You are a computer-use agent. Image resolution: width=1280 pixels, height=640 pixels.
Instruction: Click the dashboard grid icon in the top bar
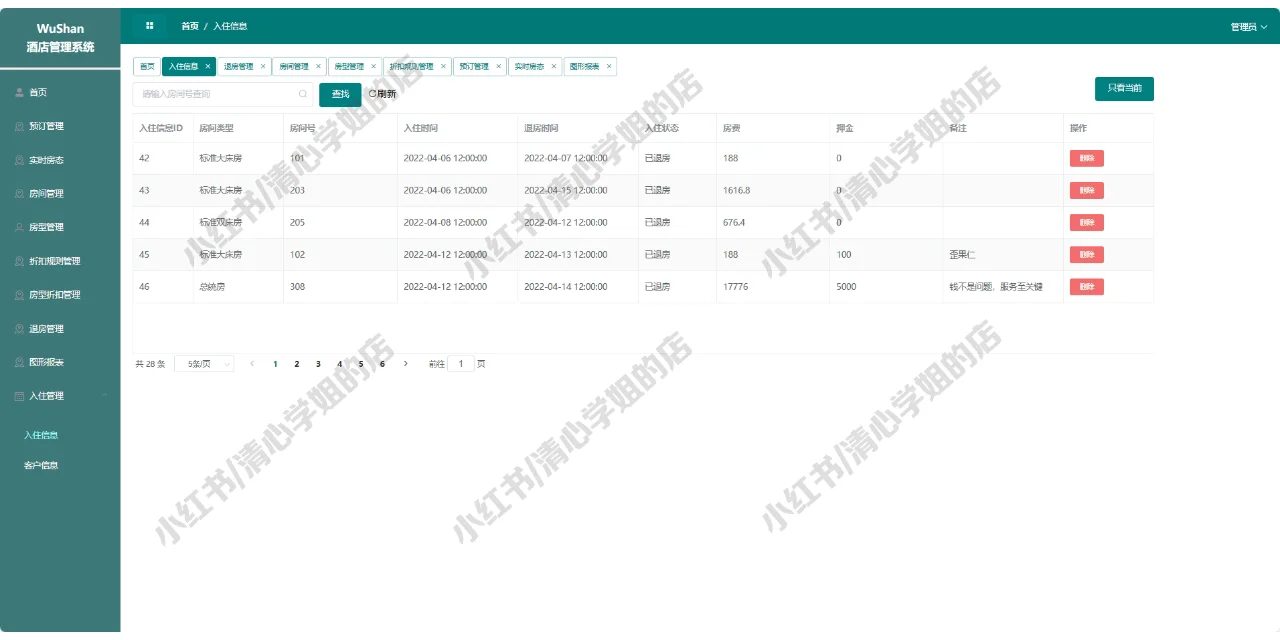pyautogui.click(x=149, y=25)
